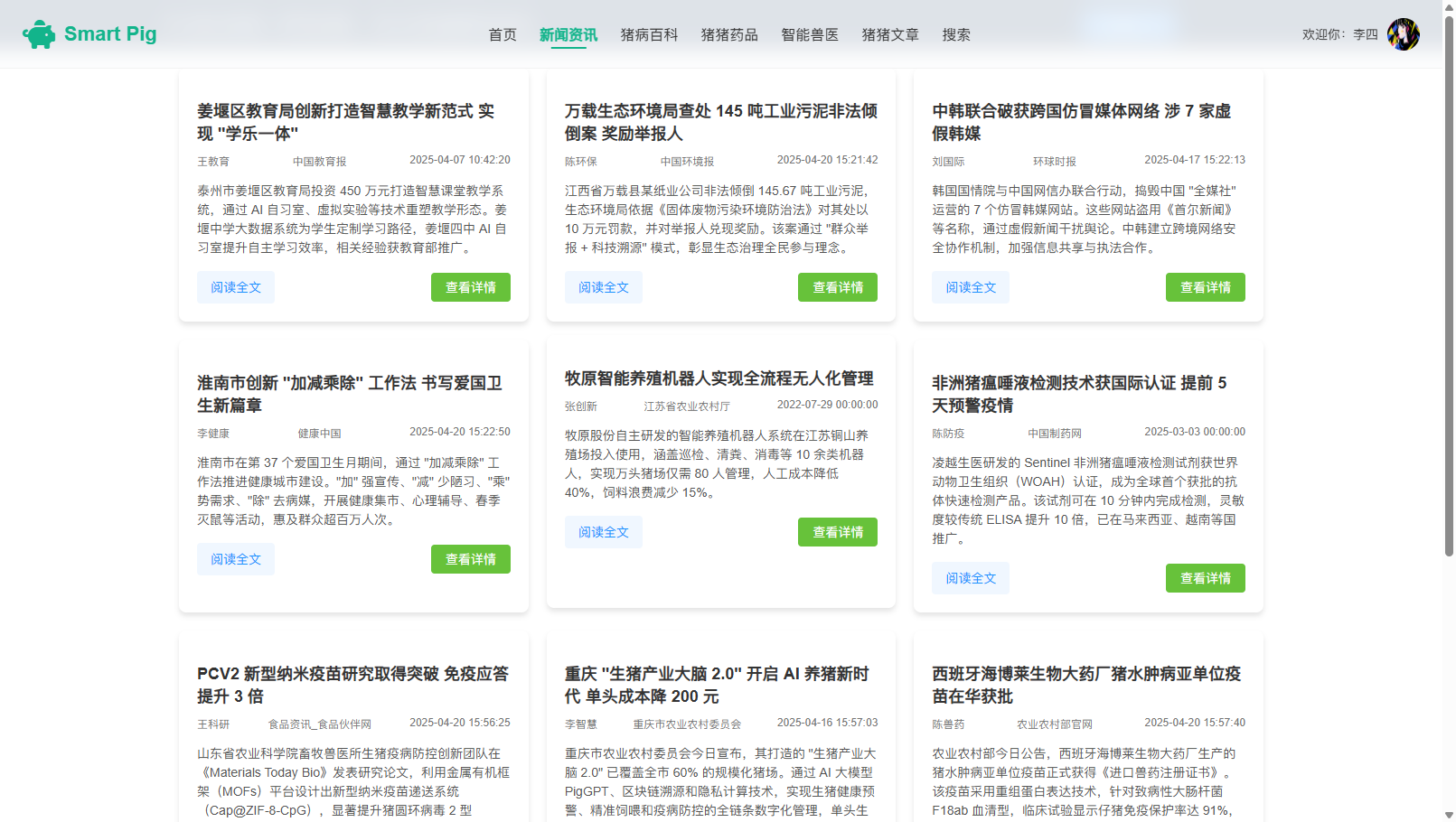Open the user avatar for 李四
1456x822 pixels.
pos(1403,34)
